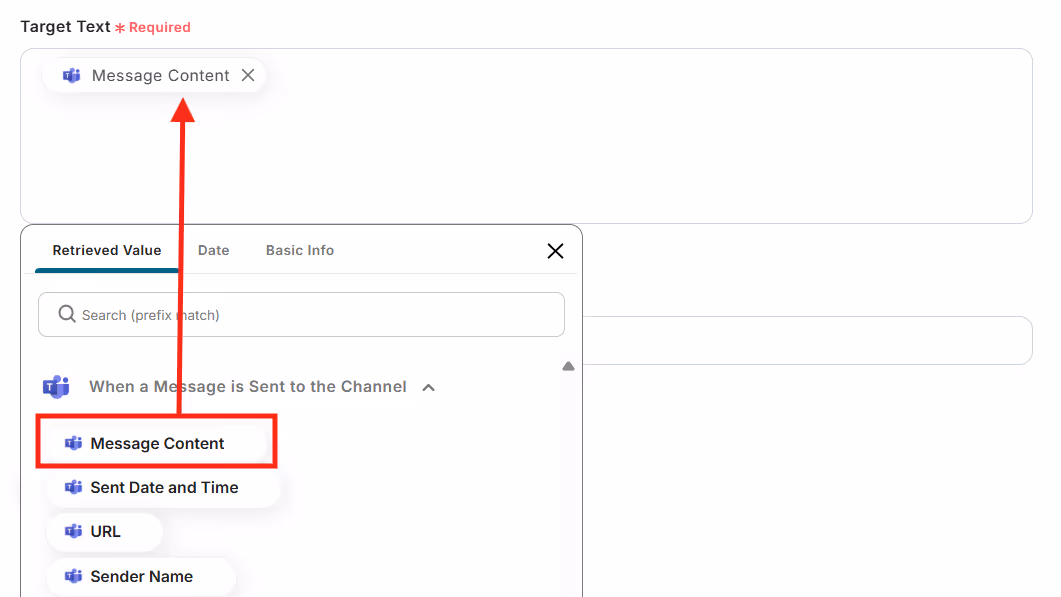Viewport: 1061px width, 597px height.
Task: Click the scroll-up arrow of the value list
Action: (568, 366)
